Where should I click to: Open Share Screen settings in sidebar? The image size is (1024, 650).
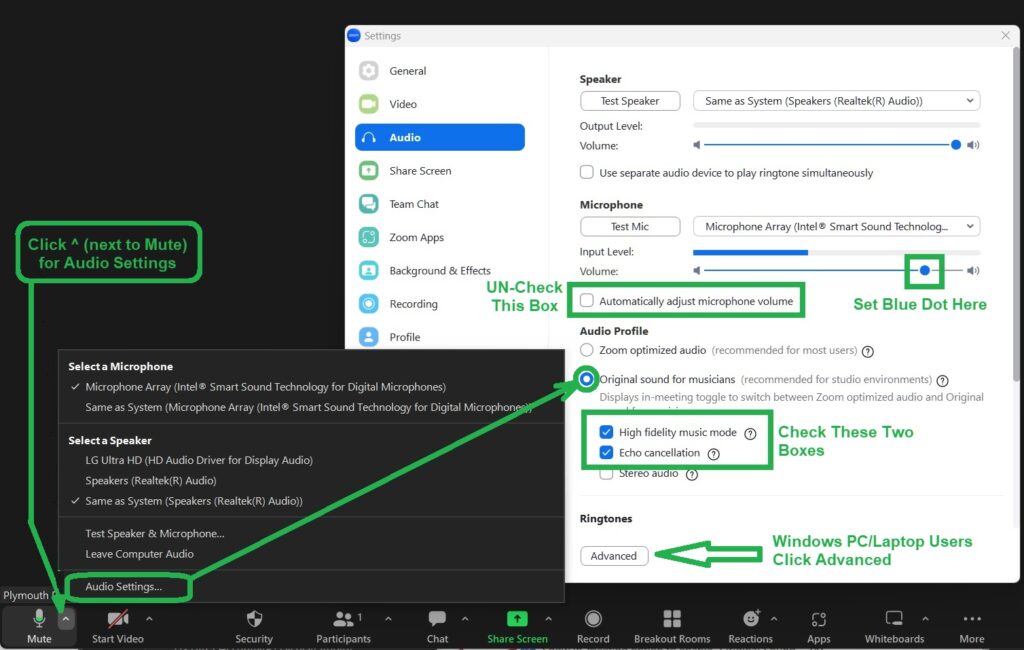(440, 171)
